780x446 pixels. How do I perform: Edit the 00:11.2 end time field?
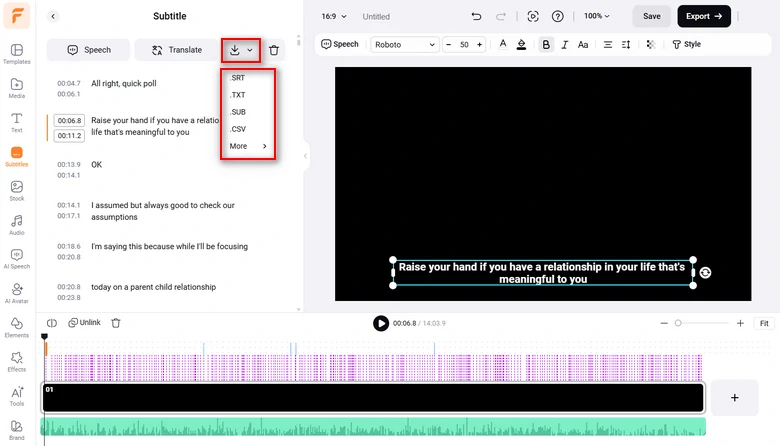(69, 135)
